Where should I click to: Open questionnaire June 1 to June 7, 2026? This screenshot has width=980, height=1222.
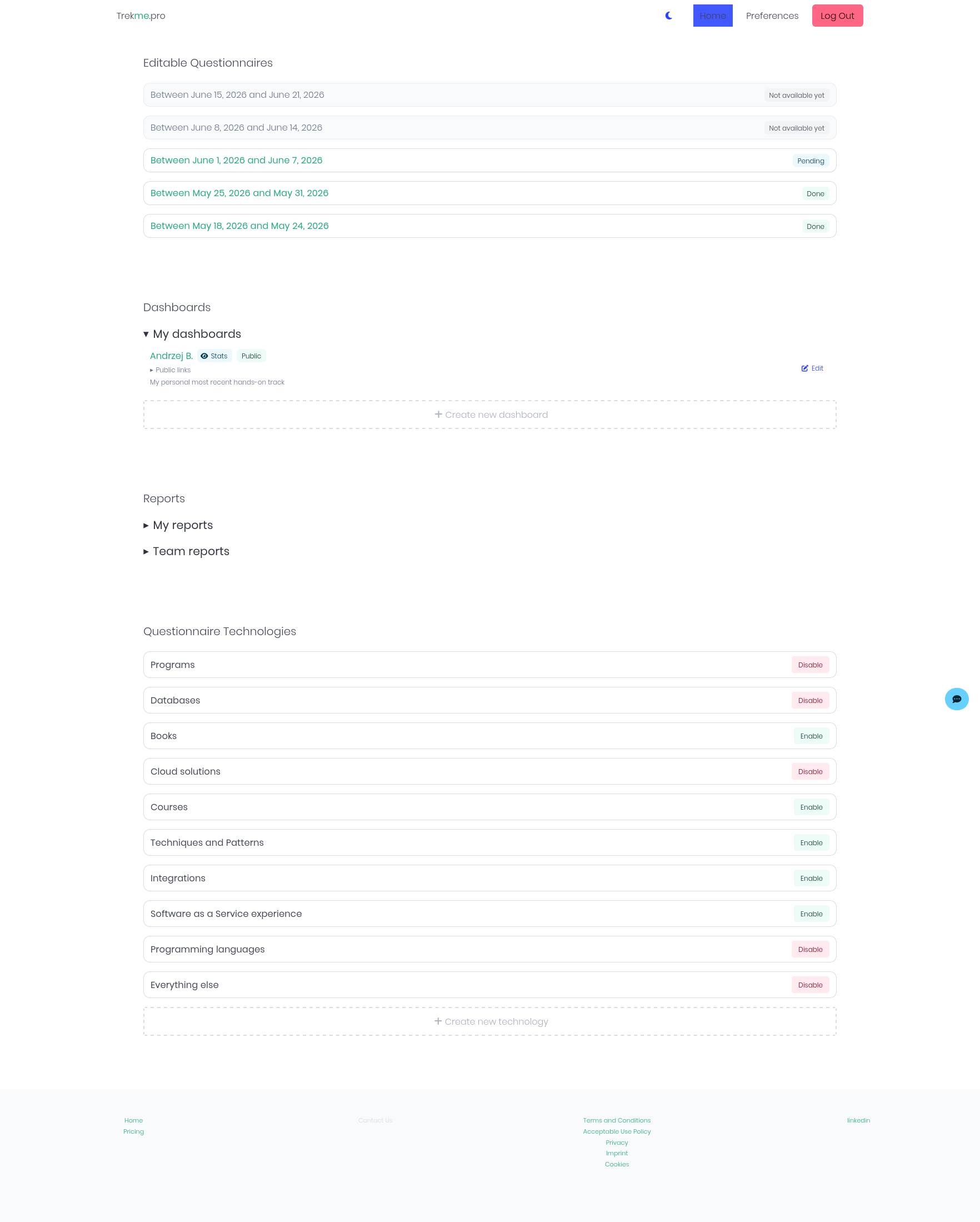tap(236, 161)
